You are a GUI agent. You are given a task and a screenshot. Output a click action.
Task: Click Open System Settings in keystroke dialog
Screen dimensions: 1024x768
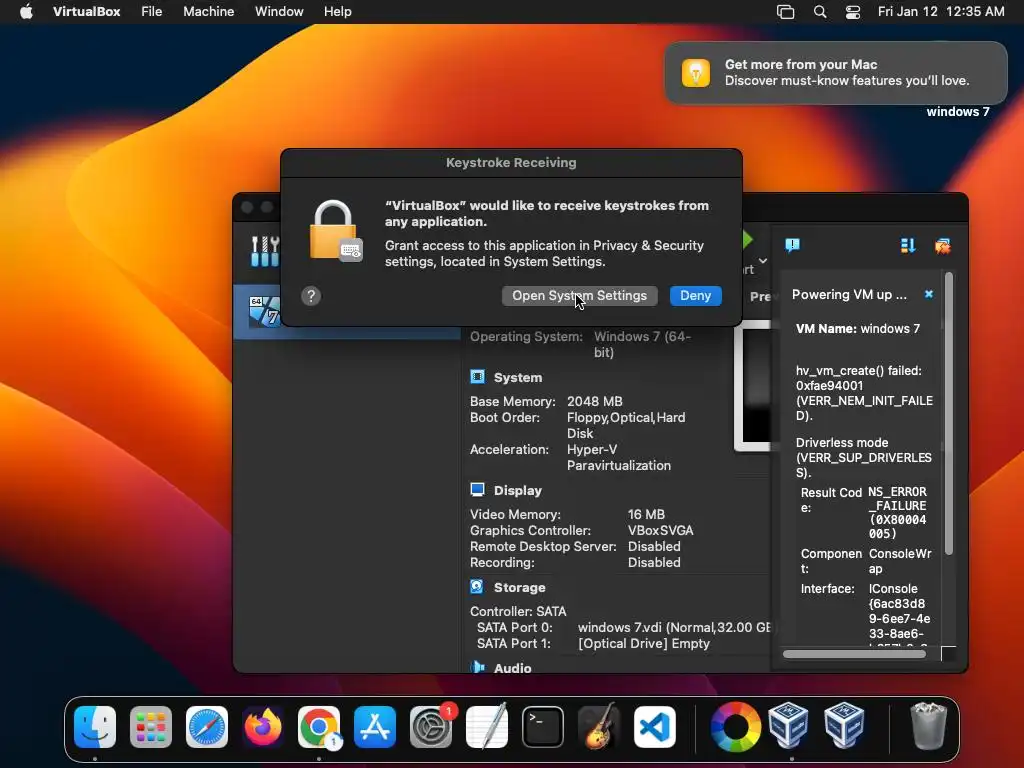(579, 296)
